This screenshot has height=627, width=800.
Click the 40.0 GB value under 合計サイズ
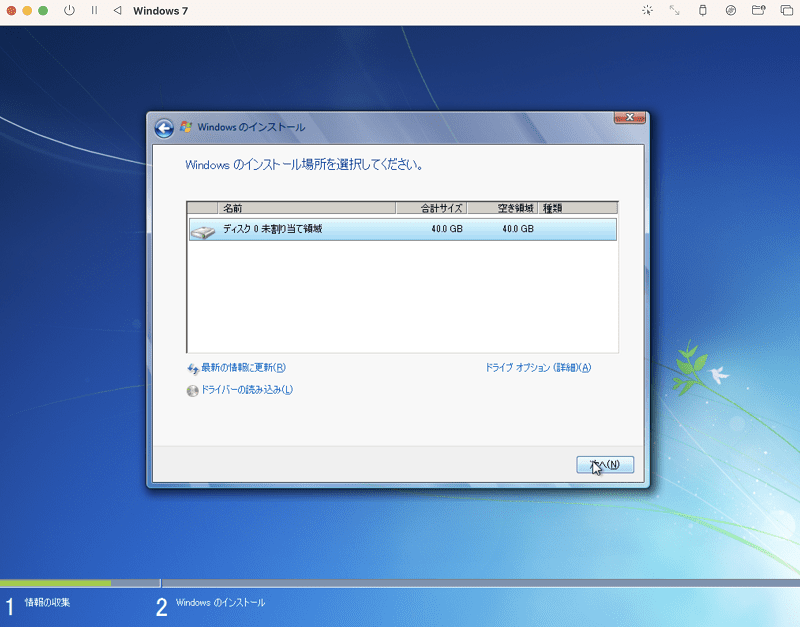click(447, 229)
